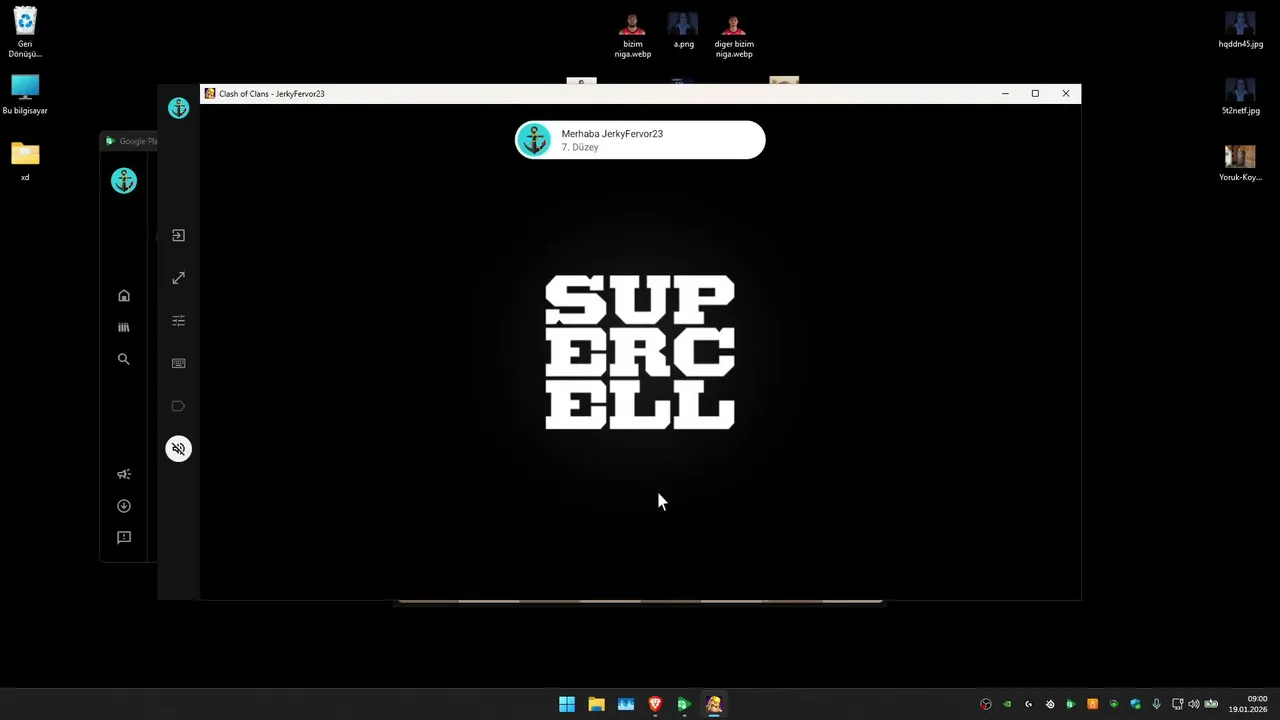Image resolution: width=1280 pixels, height=720 pixels.
Task: Click the exit game icon in the sidebar
Action: 178,236
